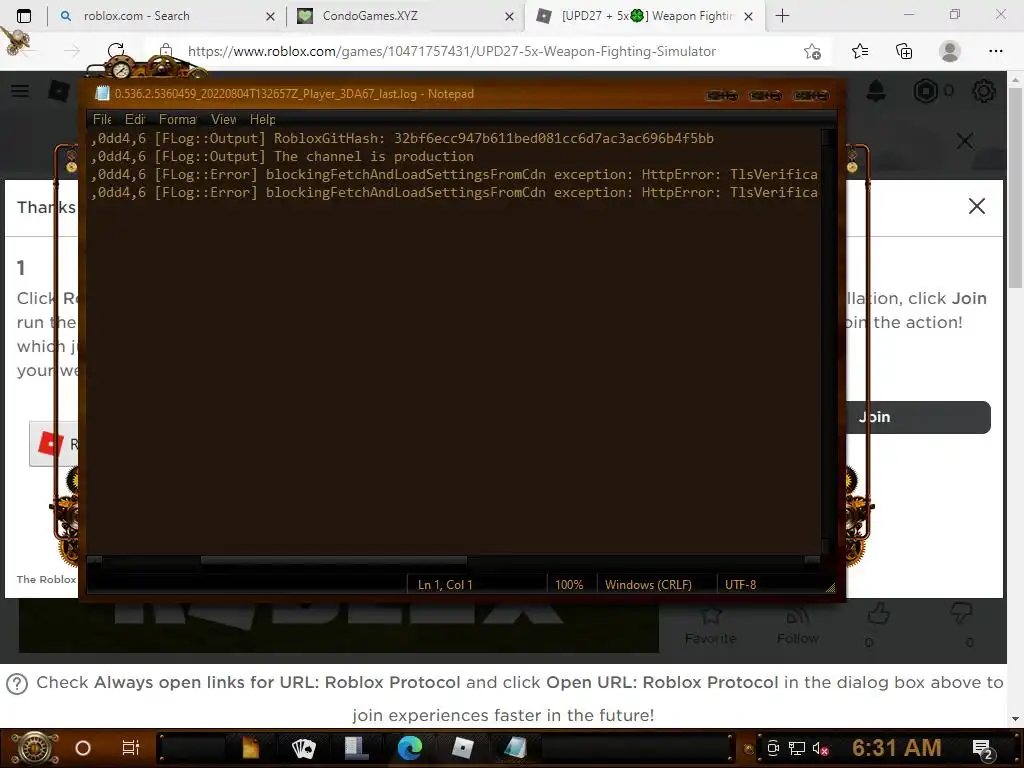Open Task View on taskbar
This screenshot has height=768, width=1024.
[131, 748]
